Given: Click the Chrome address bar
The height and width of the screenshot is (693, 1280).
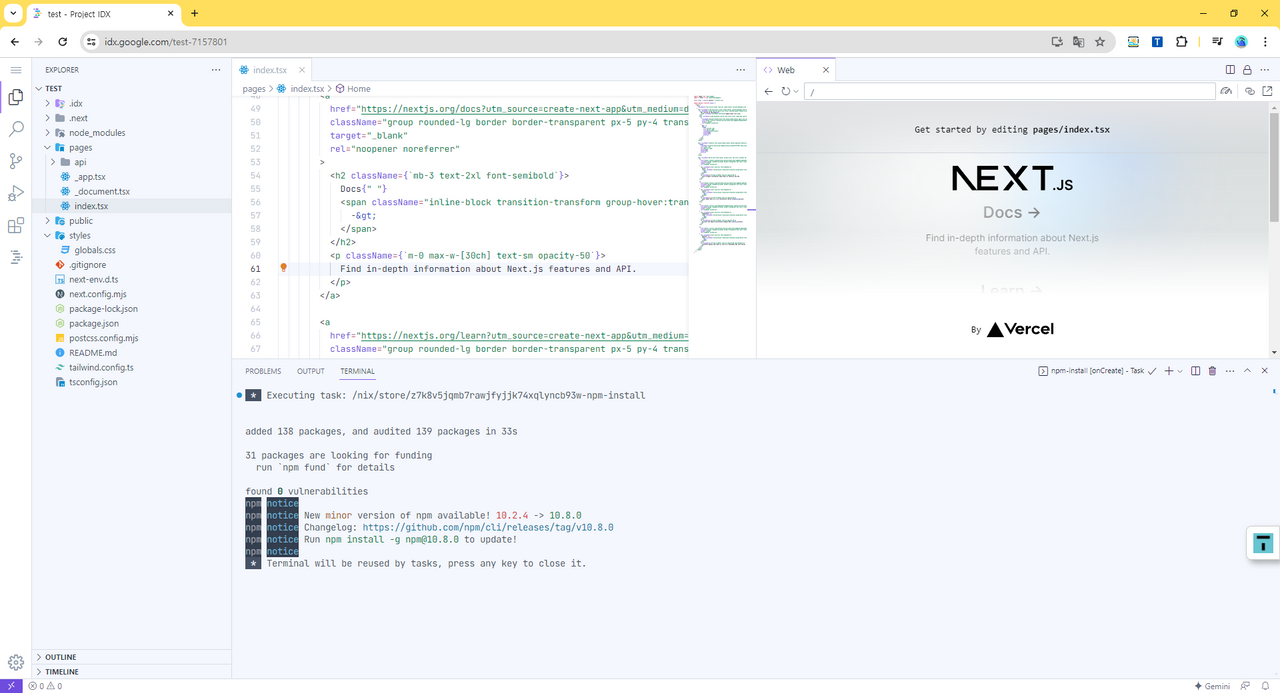Looking at the screenshot, I should point(564,42).
